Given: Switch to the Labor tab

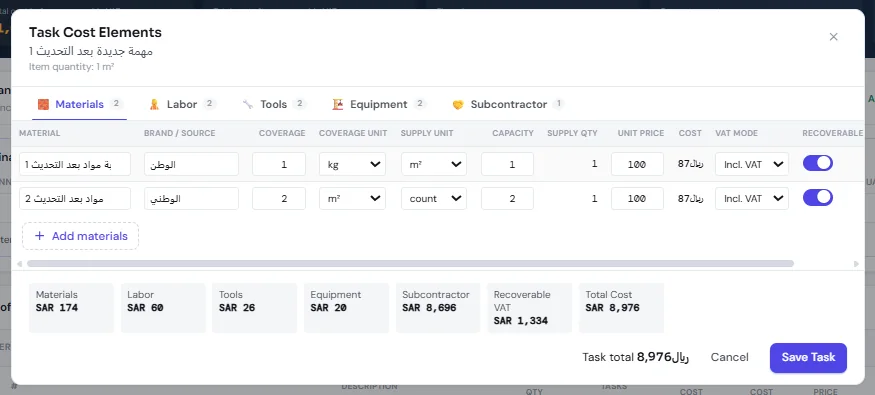Looking at the screenshot, I should (x=182, y=104).
